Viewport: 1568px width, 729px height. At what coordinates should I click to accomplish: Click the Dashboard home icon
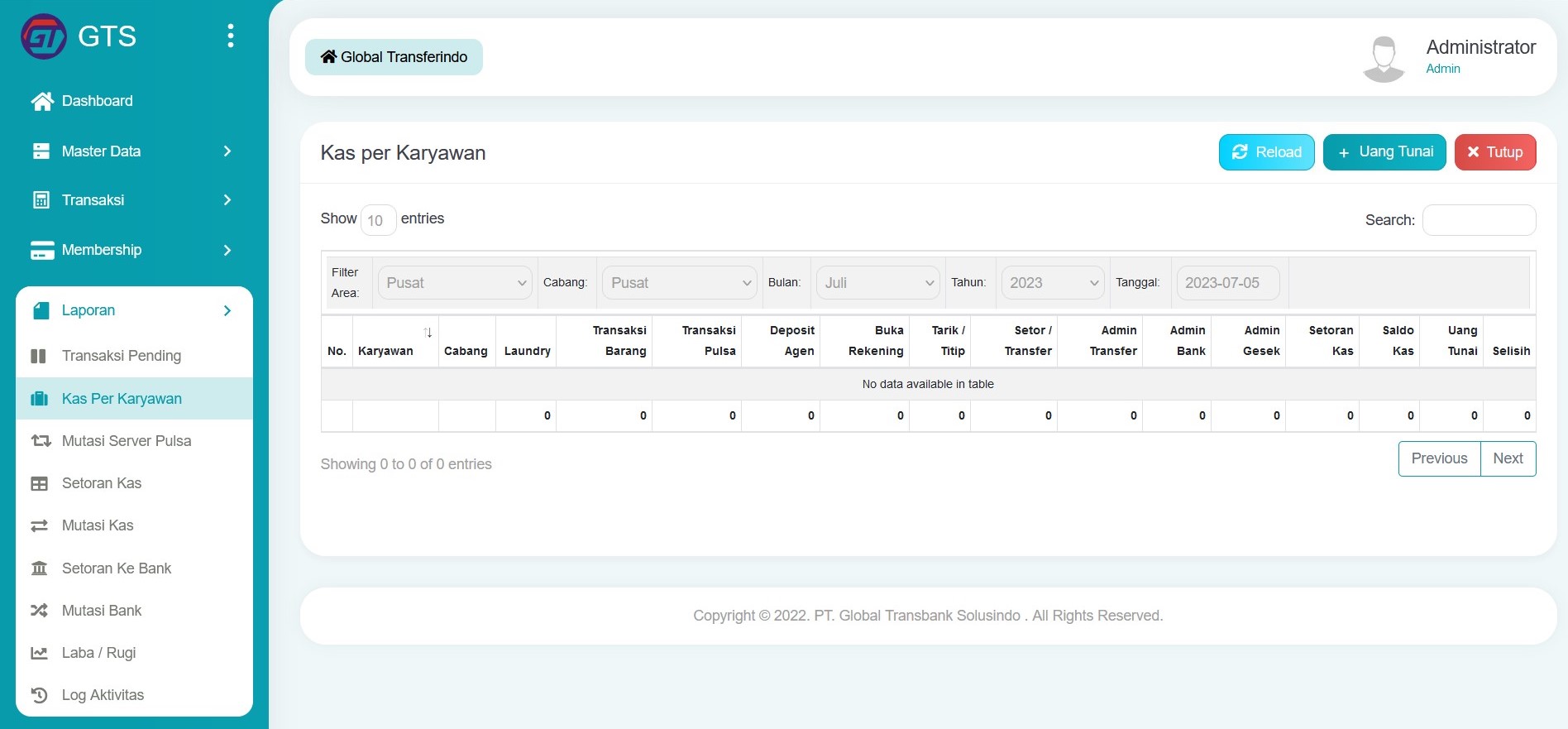tap(41, 101)
